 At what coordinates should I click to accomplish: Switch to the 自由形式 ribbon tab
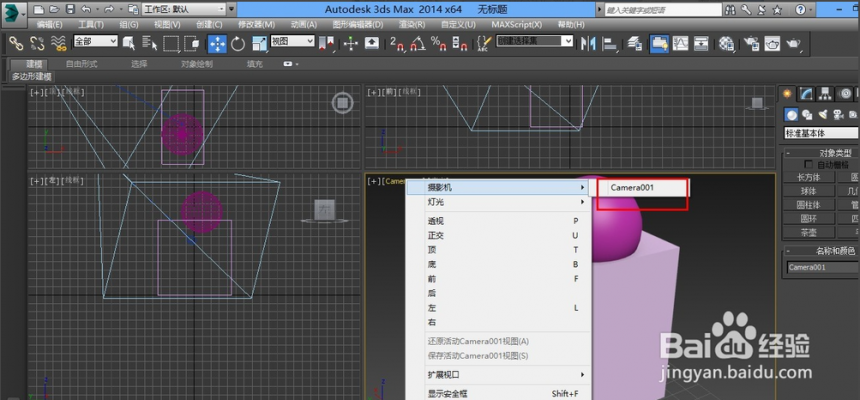click(82, 64)
